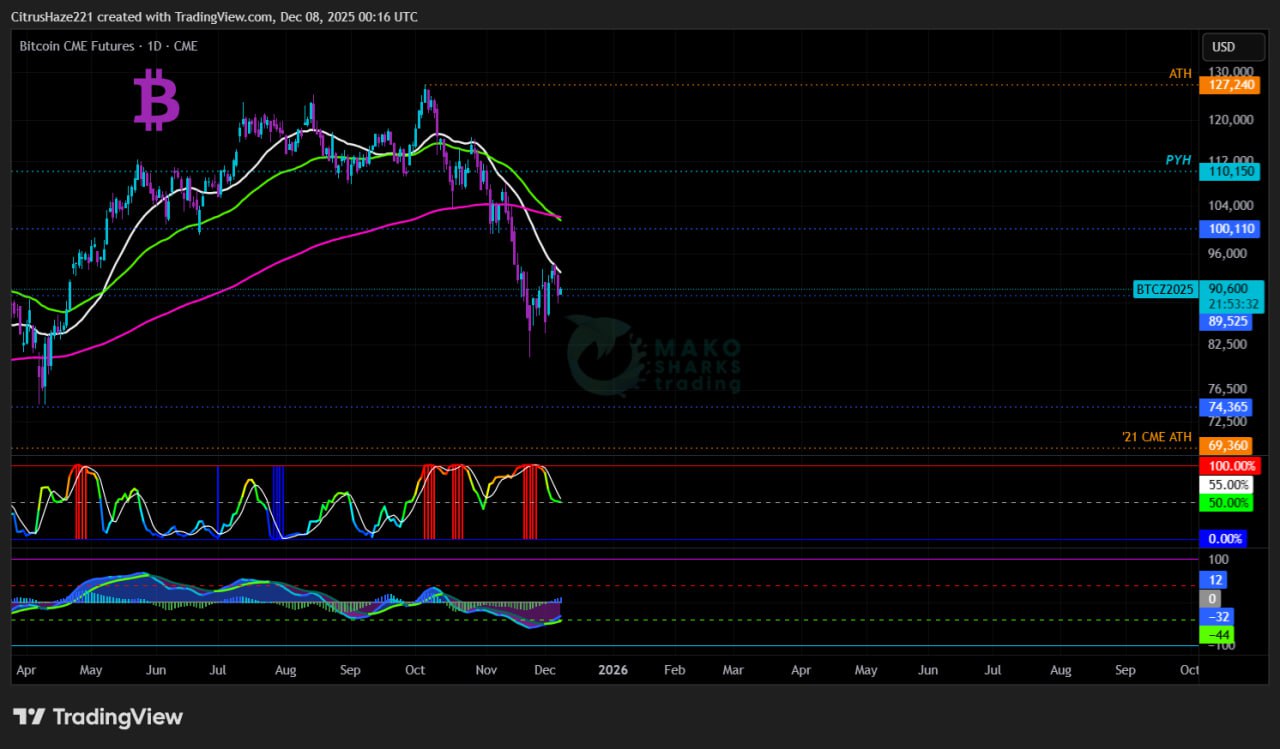Click the Oct label between Sep and Nov
This screenshot has width=1280, height=749.
click(415, 670)
